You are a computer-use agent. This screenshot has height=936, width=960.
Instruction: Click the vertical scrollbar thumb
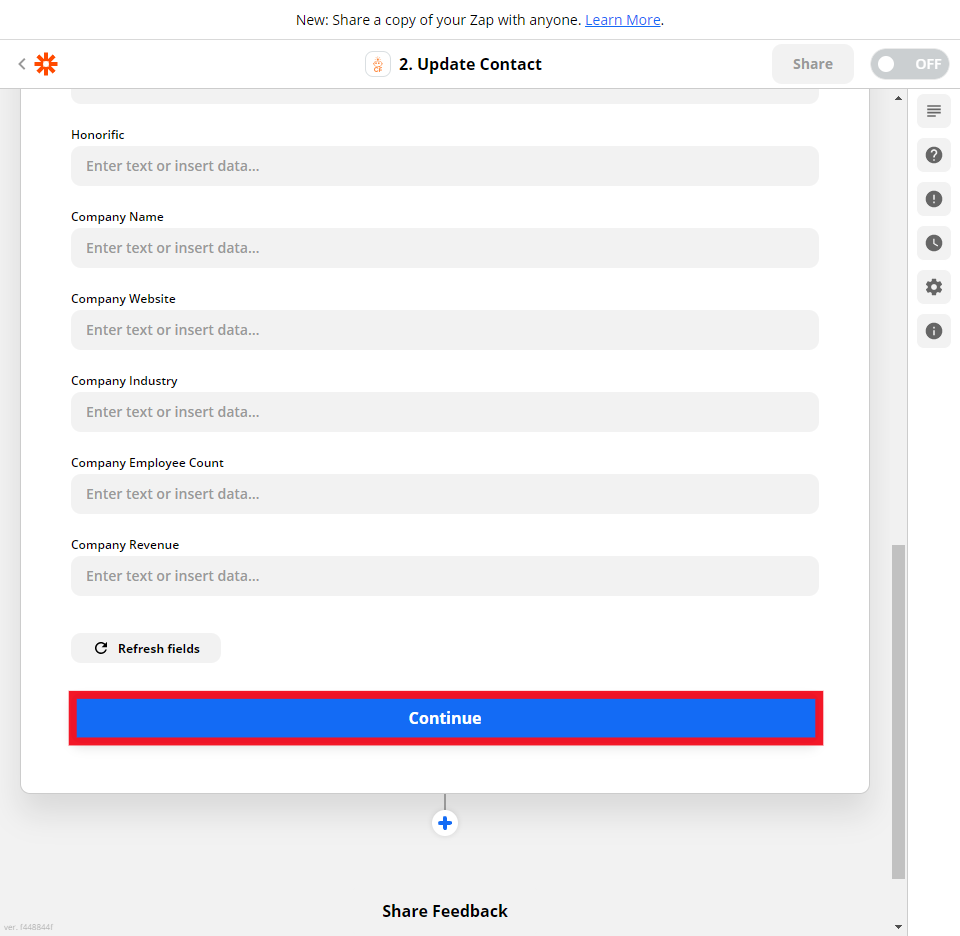pos(898,711)
